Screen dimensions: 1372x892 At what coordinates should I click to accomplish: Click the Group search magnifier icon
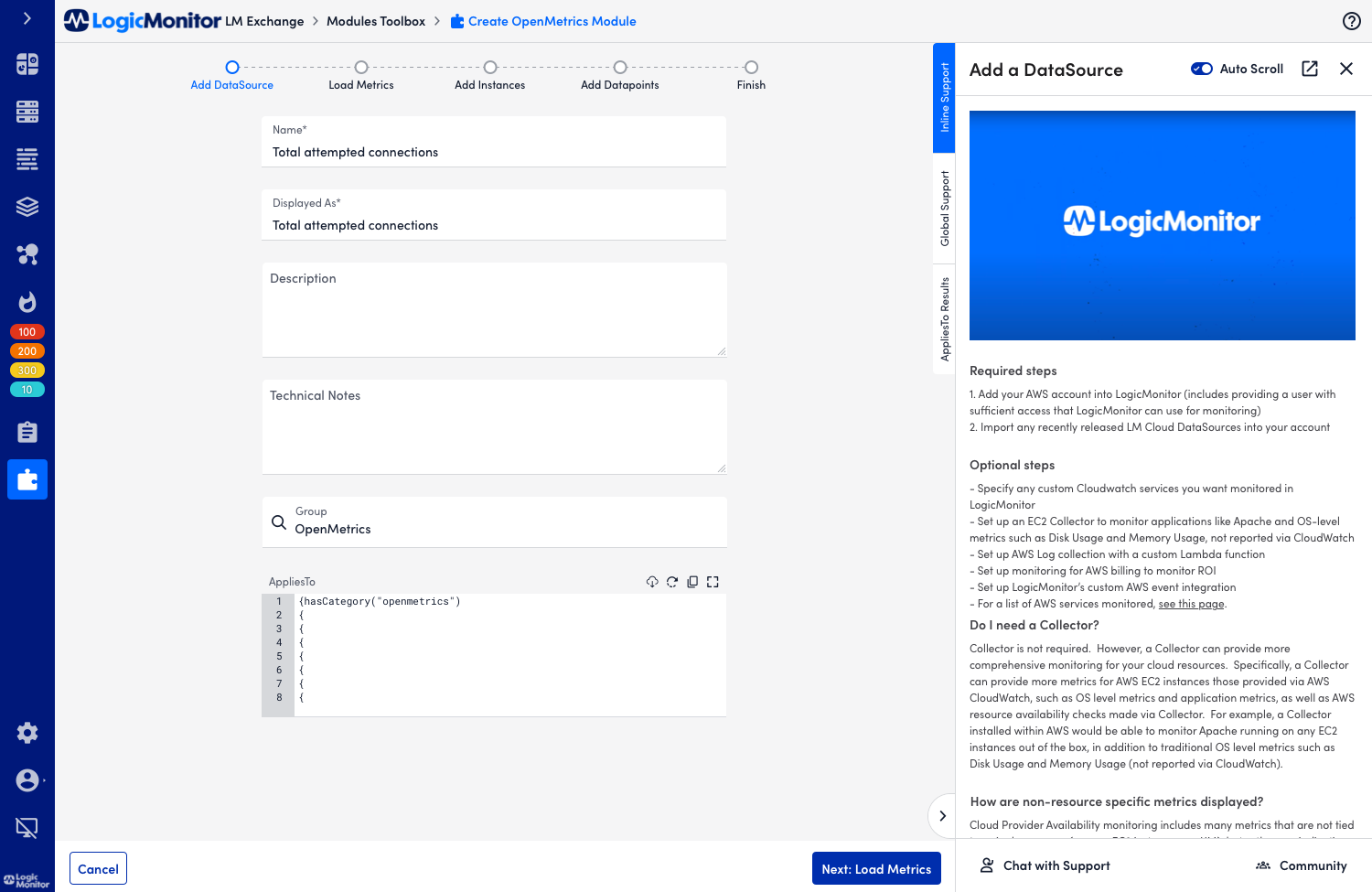[279, 522]
